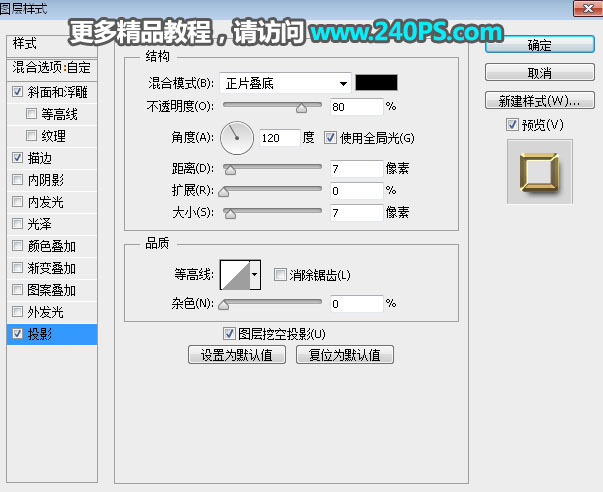This screenshot has height=492, width=603.
Task: Select 投影 in the styles list
Action: [54, 334]
